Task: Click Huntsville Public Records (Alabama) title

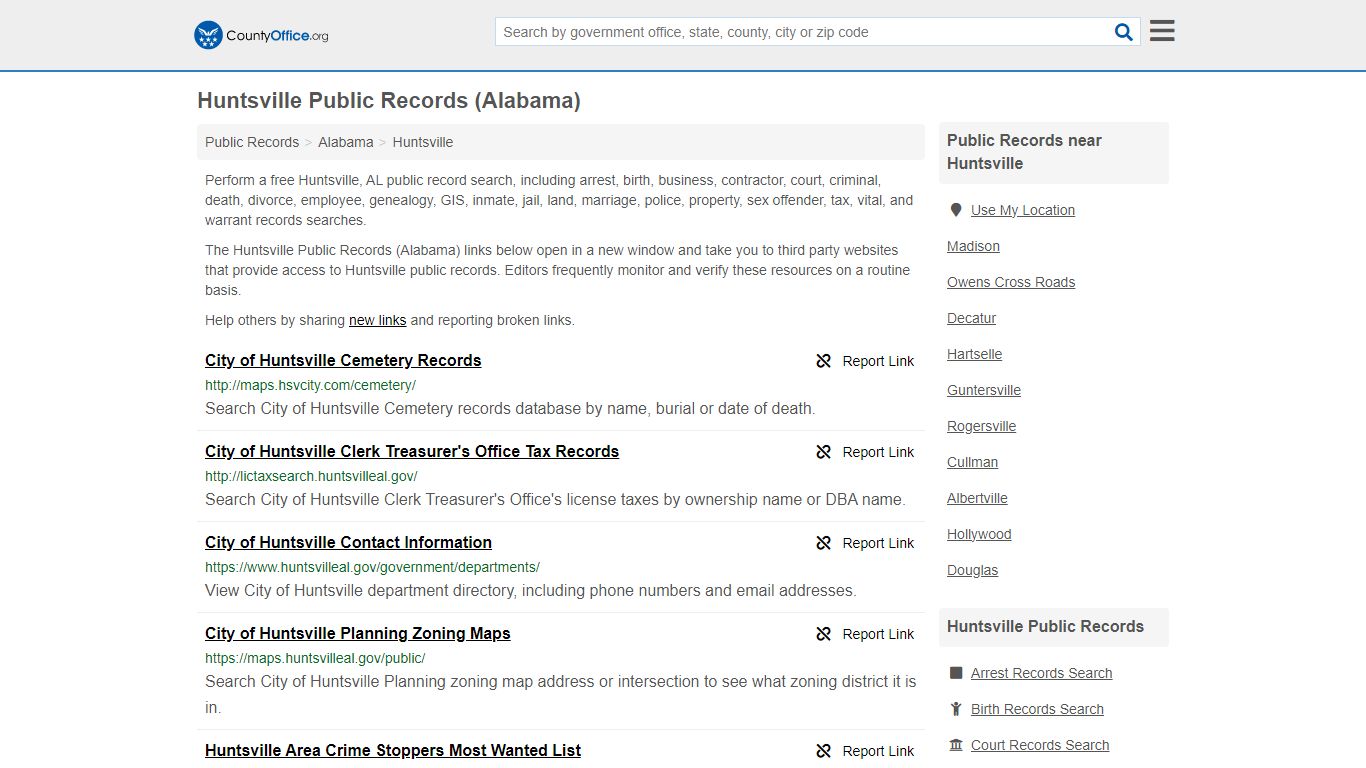Action: 389,100
